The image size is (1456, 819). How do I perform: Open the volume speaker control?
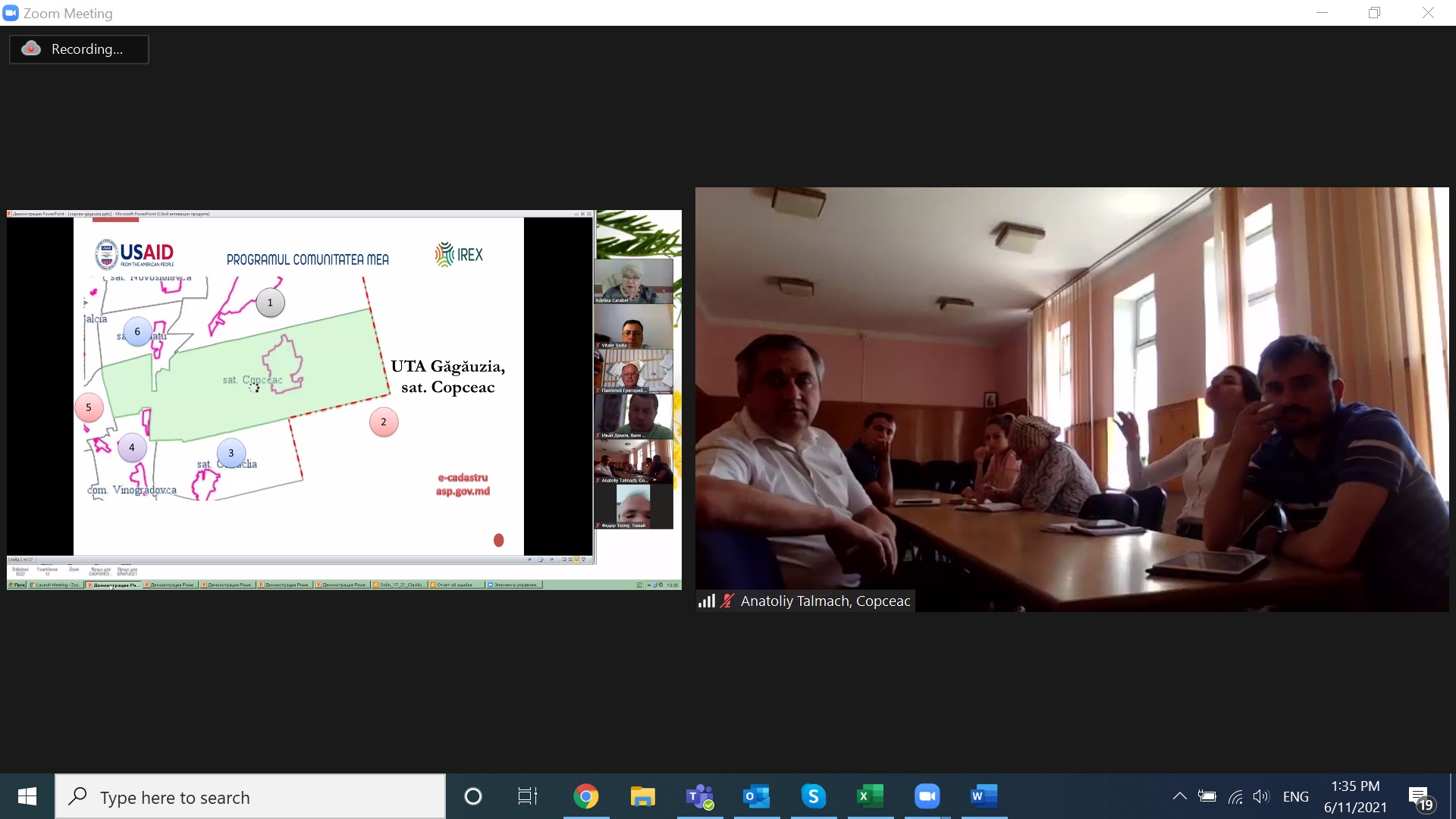pos(1260,796)
